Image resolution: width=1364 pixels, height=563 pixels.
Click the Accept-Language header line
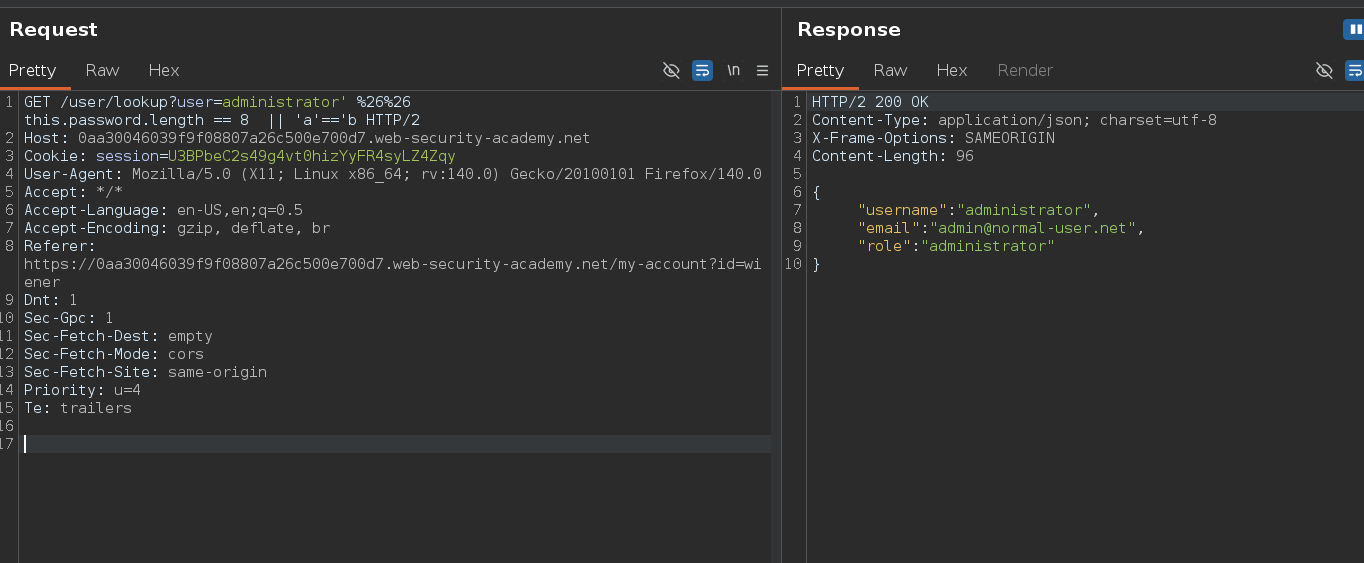[x=163, y=210]
